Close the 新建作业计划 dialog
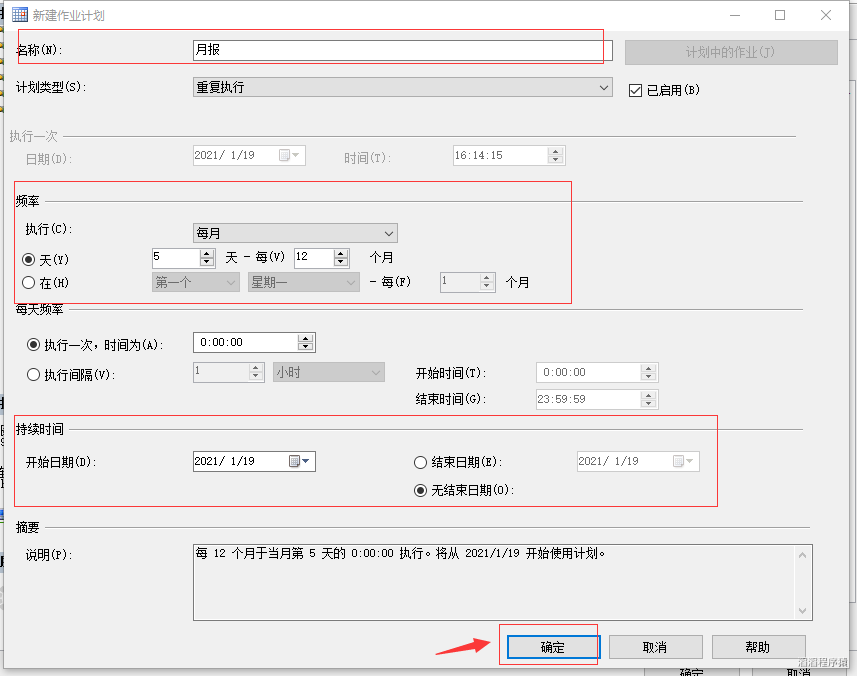The width and height of the screenshot is (857, 676). pyautogui.click(x=826, y=15)
